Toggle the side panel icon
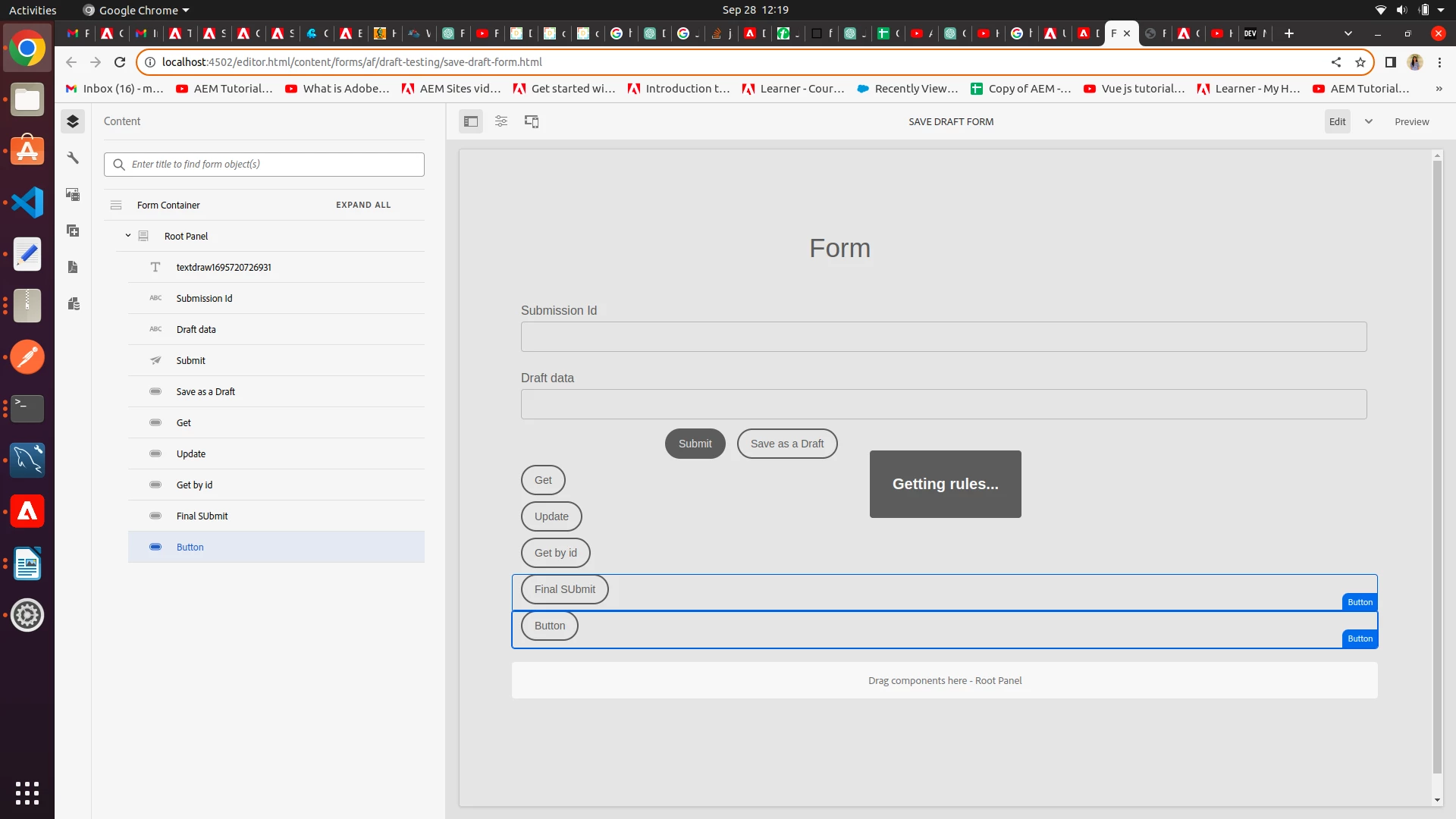This screenshot has height=819, width=1456. tap(471, 121)
